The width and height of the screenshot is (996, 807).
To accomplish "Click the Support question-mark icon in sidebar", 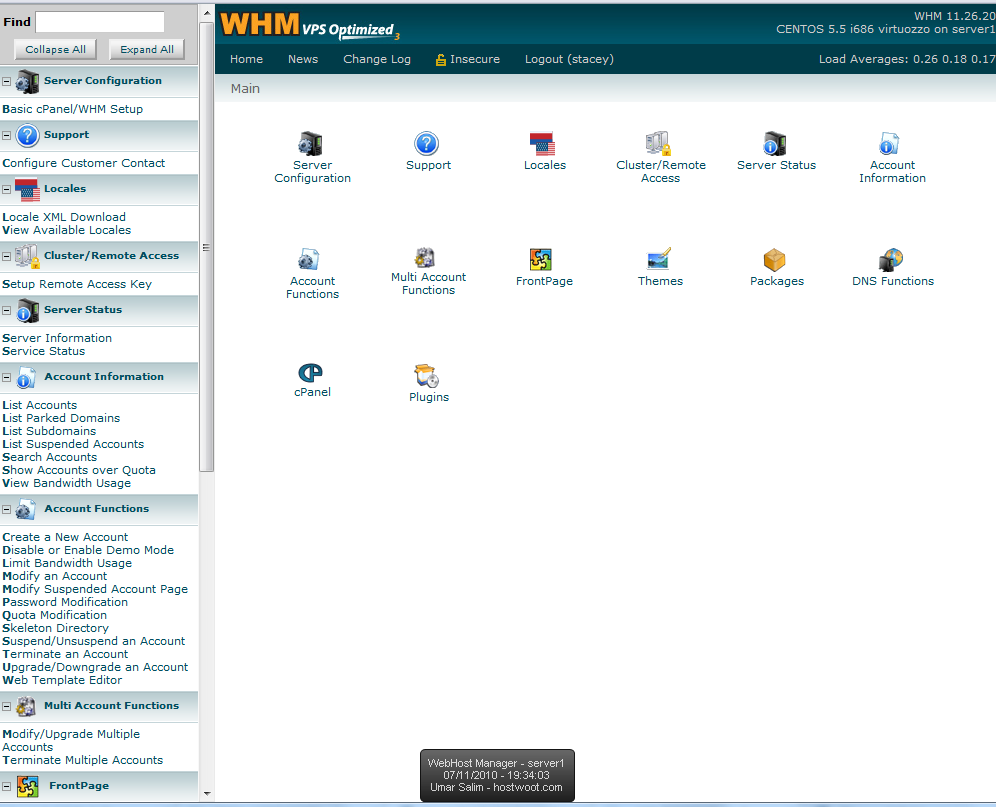I will tap(27, 136).
